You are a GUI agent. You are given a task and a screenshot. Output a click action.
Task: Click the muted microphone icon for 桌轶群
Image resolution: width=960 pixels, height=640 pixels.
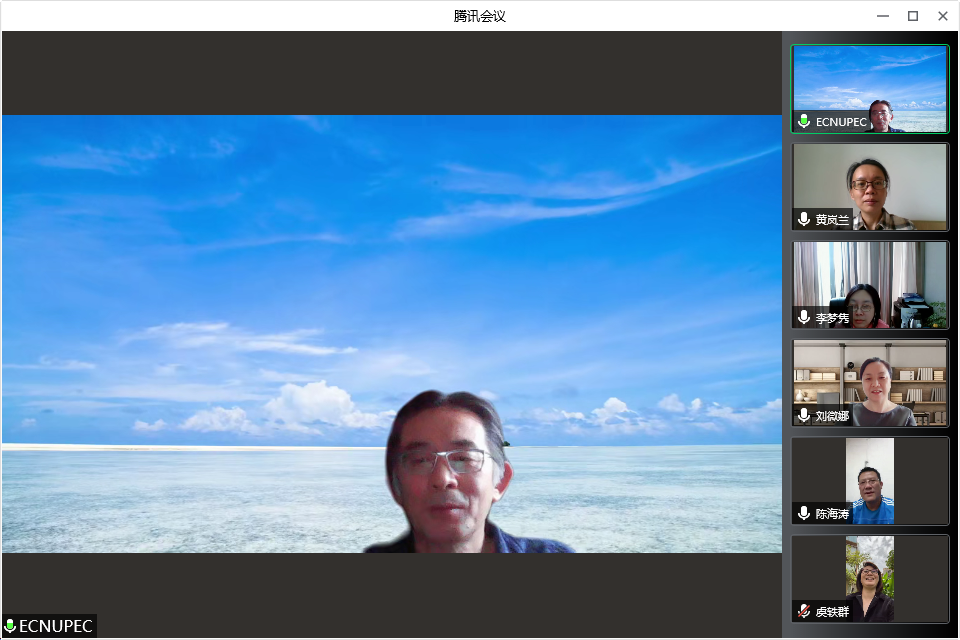(804, 611)
